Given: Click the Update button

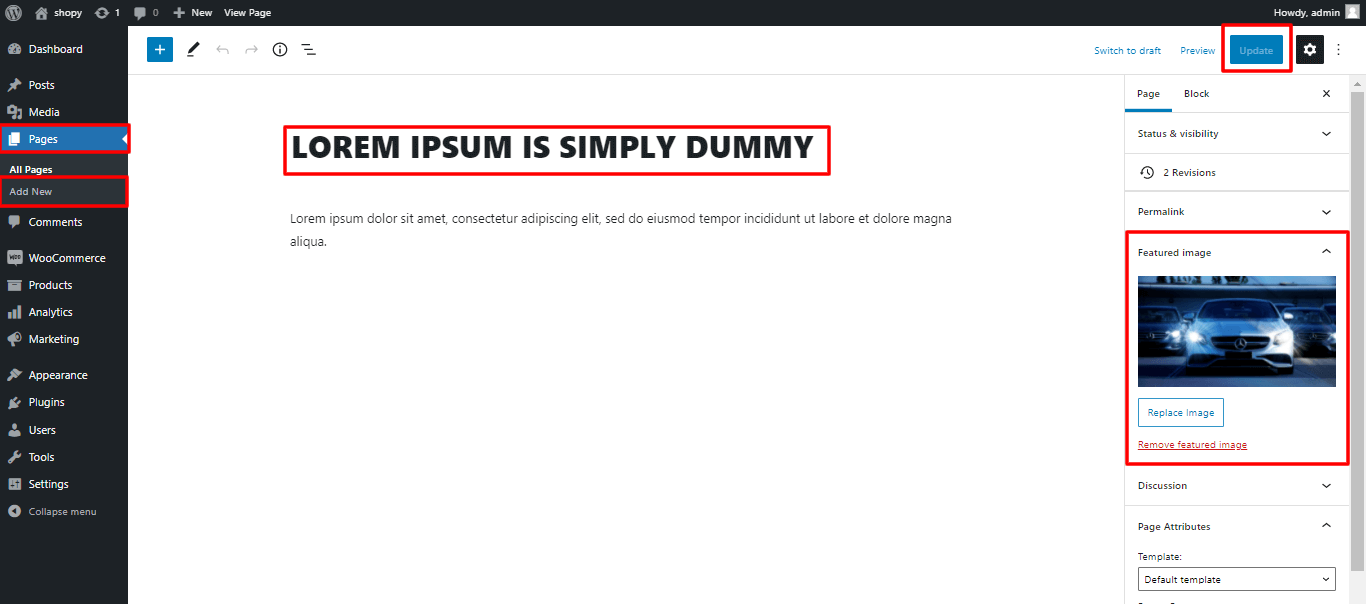Looking at the screenshot, I should pyautogui.click(x=1256, y=50).
